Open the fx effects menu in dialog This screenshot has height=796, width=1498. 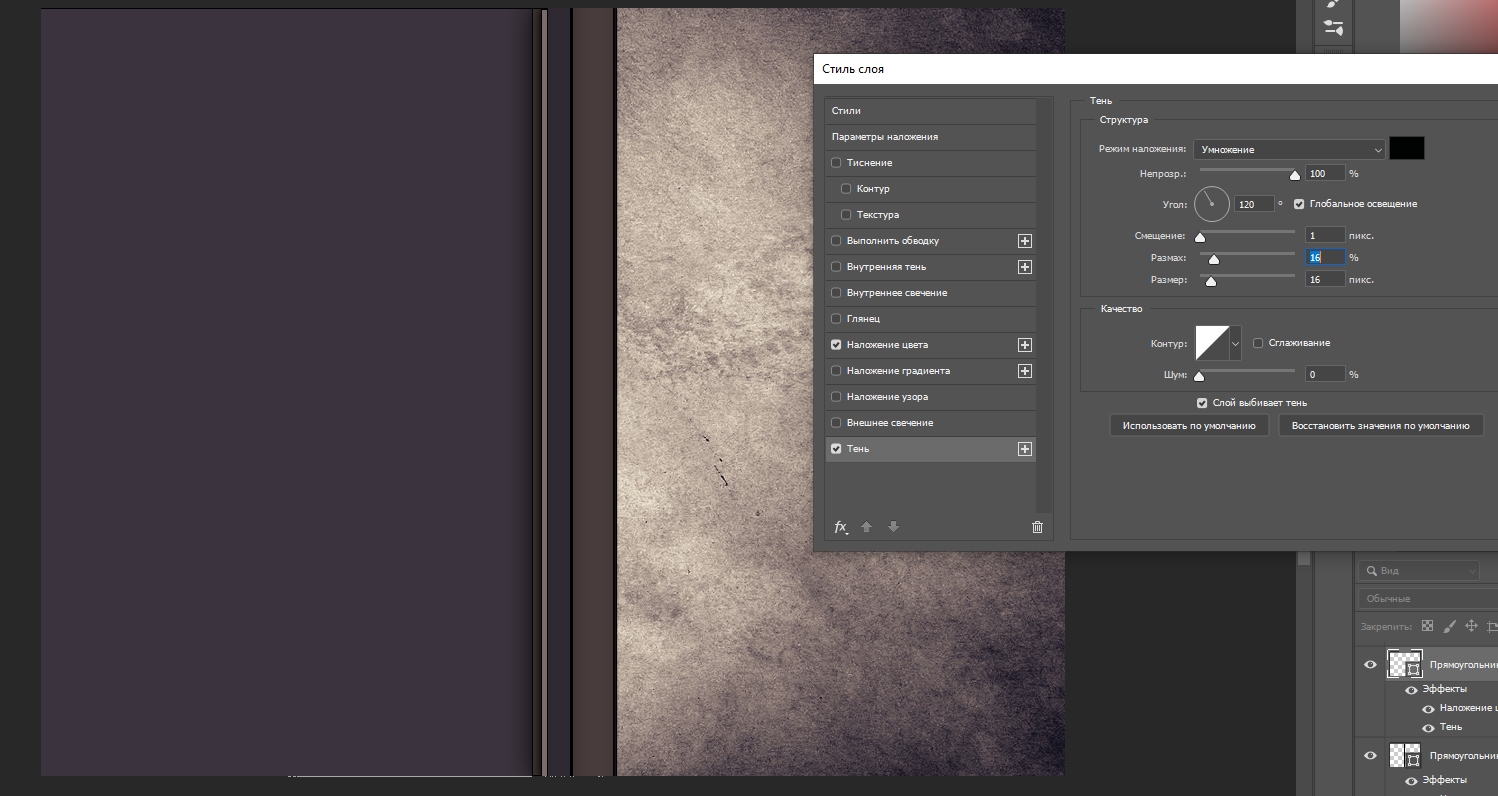[x=841, y=527]
